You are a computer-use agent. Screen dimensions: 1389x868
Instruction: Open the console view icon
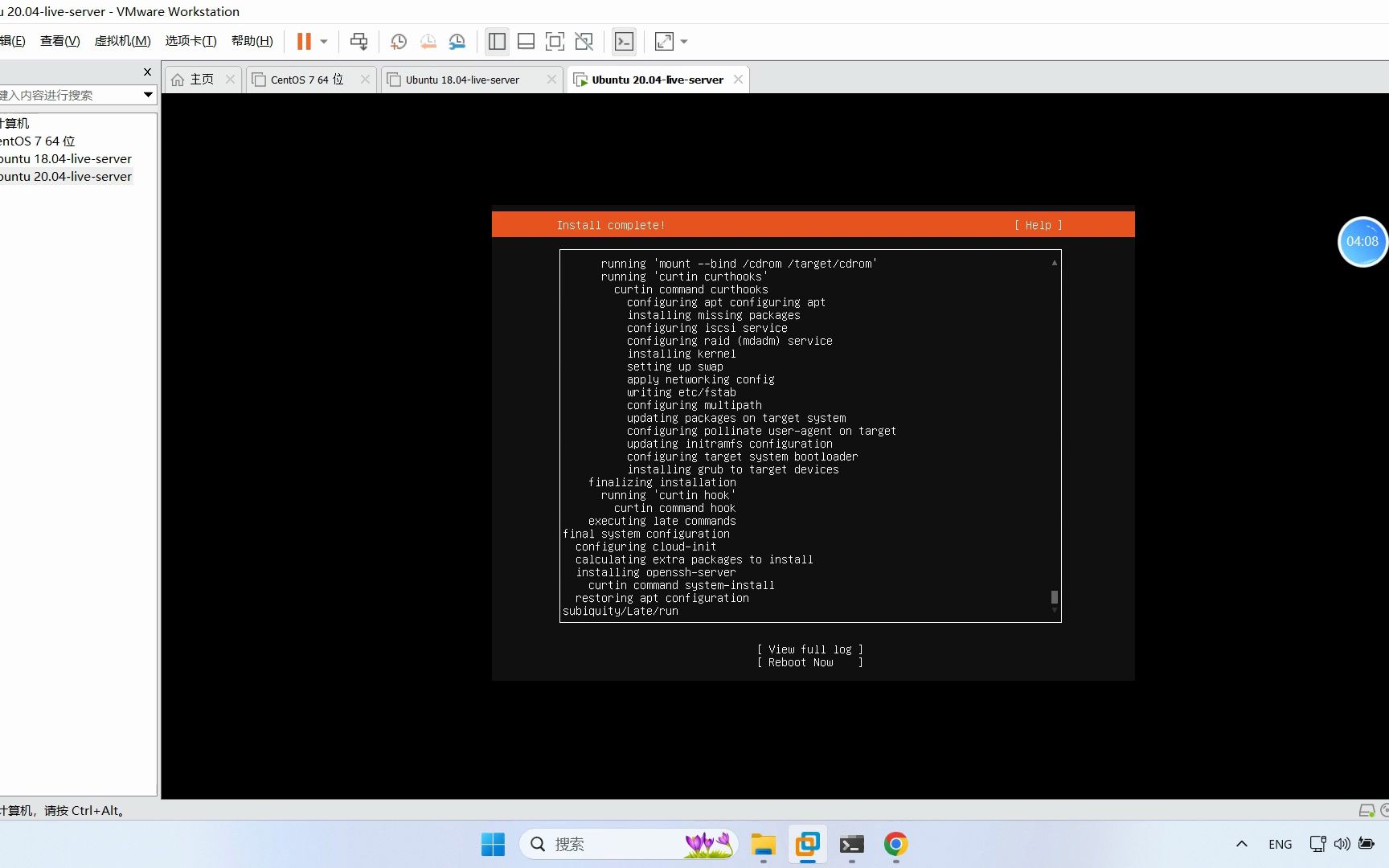click(x=624, y=41)
